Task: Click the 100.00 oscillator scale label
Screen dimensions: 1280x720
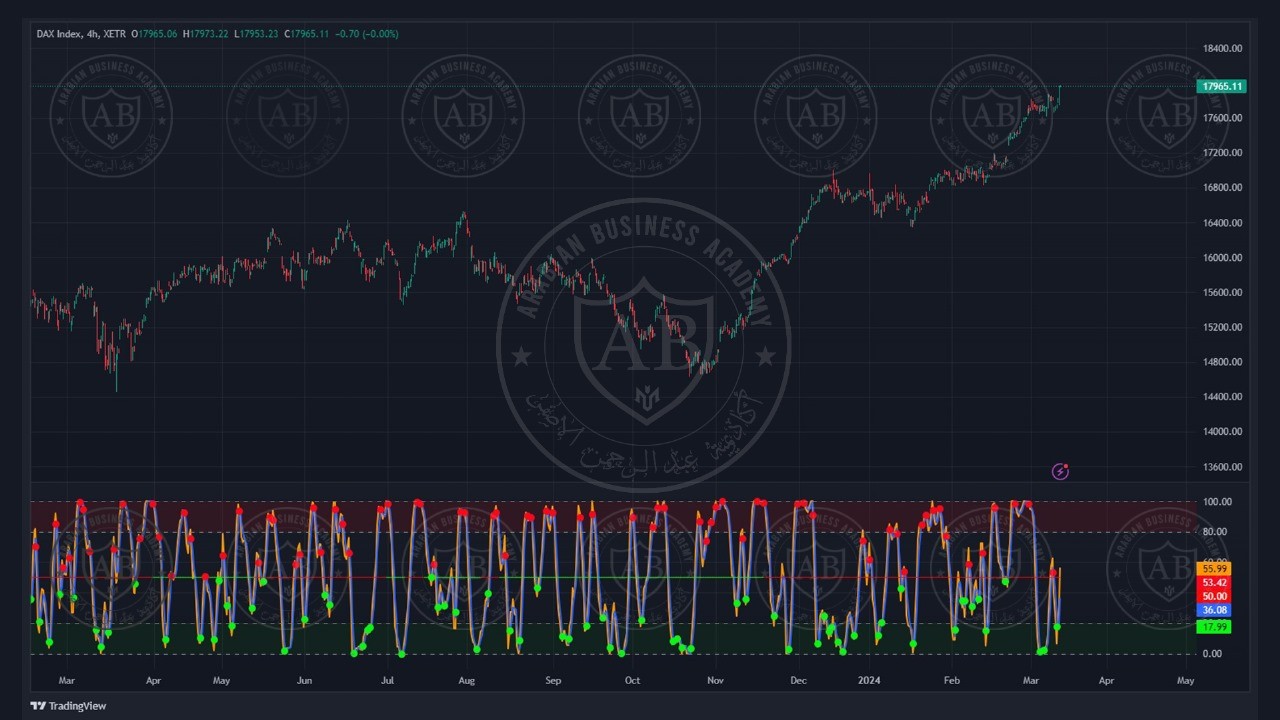Action: pyautogui.click(x=1217, y=502)
